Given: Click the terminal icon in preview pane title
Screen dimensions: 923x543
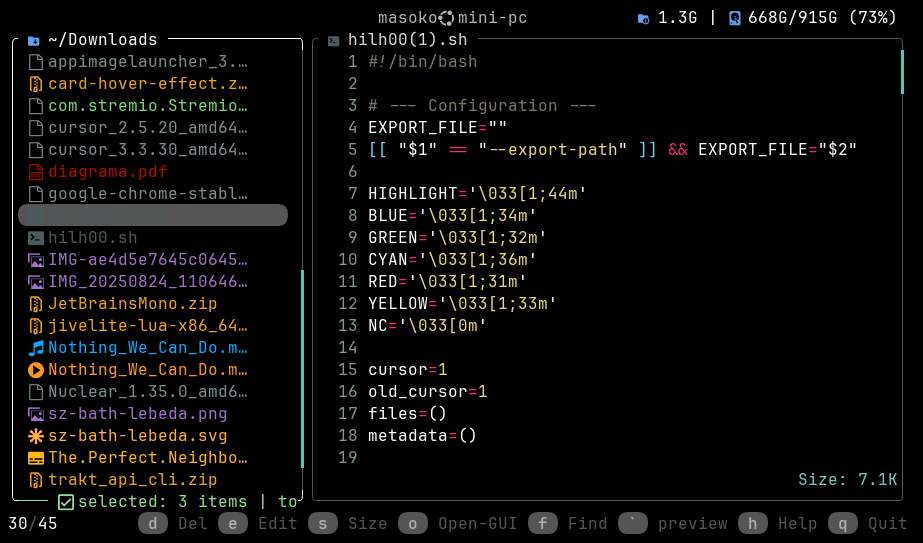Looking at the screenshot, I should [333, 41].
